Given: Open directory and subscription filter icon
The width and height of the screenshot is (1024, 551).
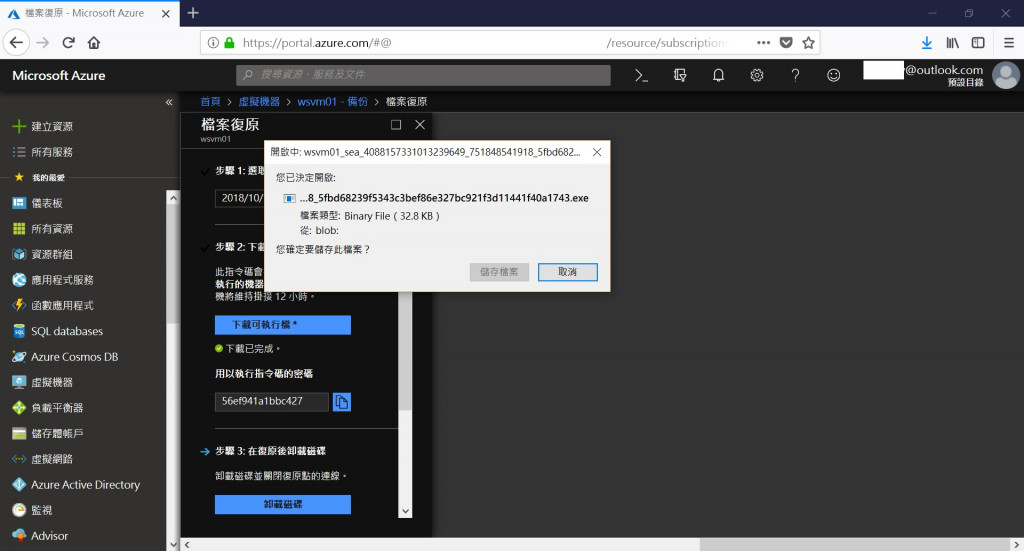Looking at the screenshot, I should (680, 76).
